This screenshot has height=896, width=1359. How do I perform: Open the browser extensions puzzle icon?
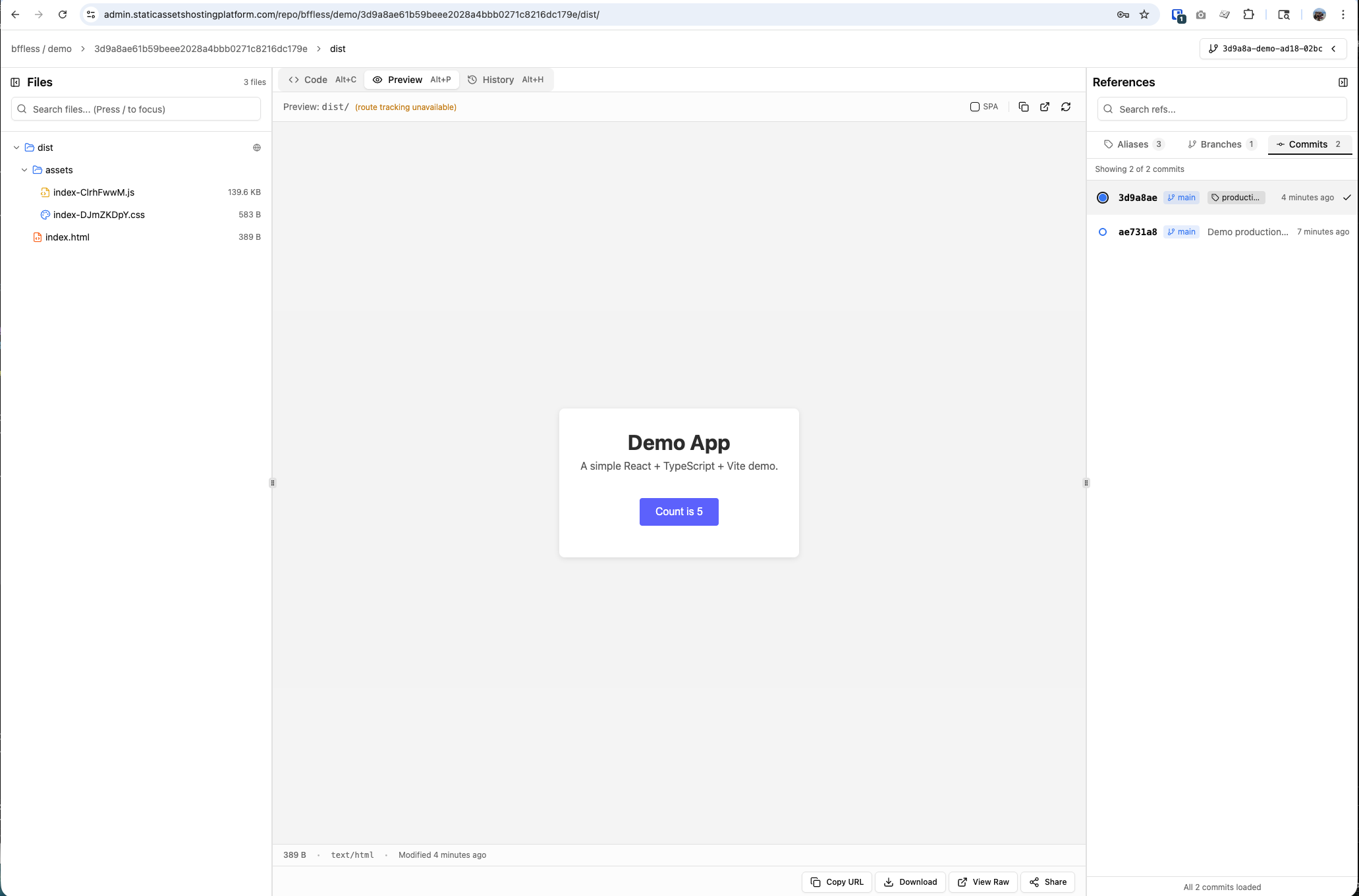1248,14
